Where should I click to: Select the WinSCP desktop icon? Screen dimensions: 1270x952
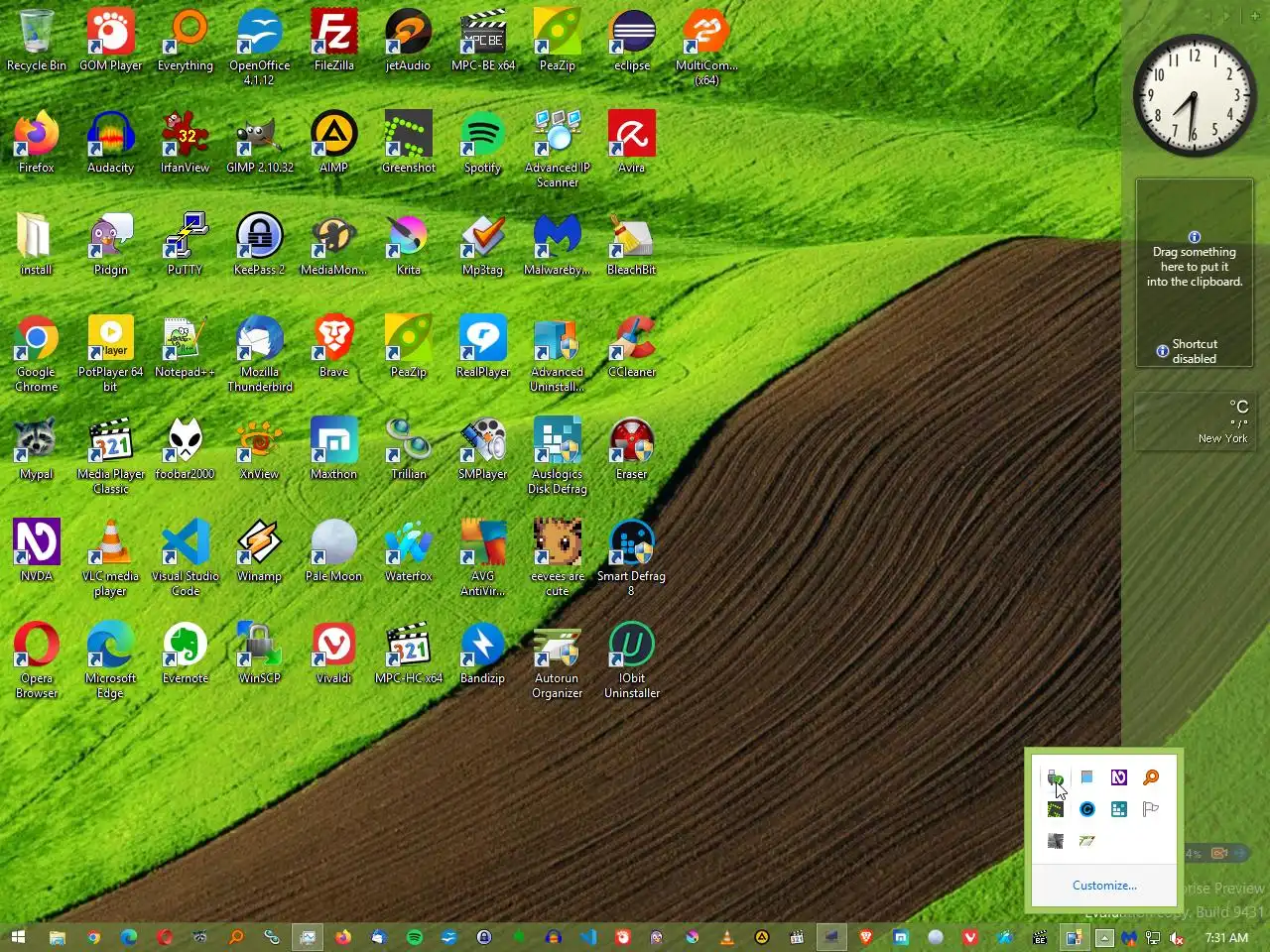pos(260,654)
